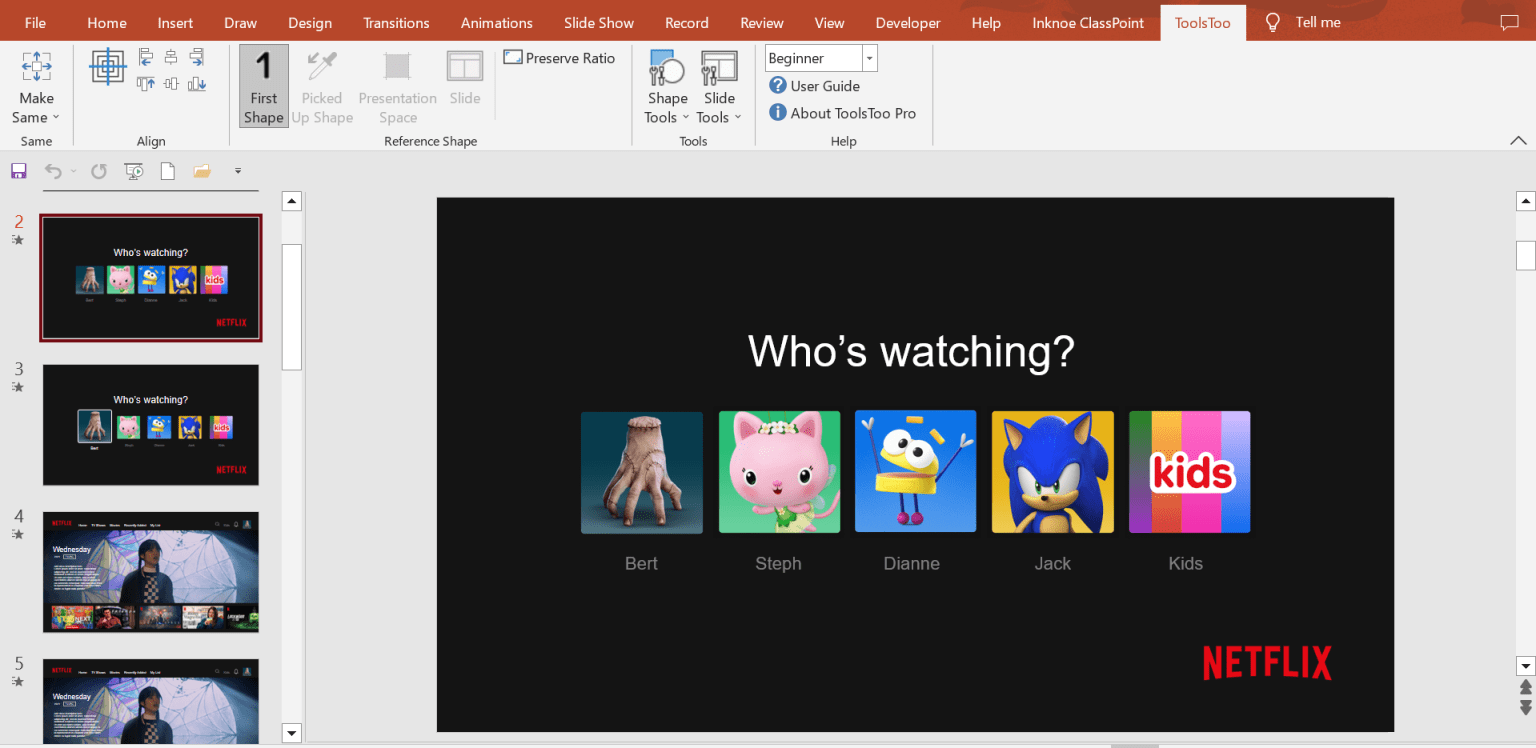Image resolution: width=1536 pixels, height=748 pixels.
Task: Click the Align Bottoms icon
Action: pos(197,84)
